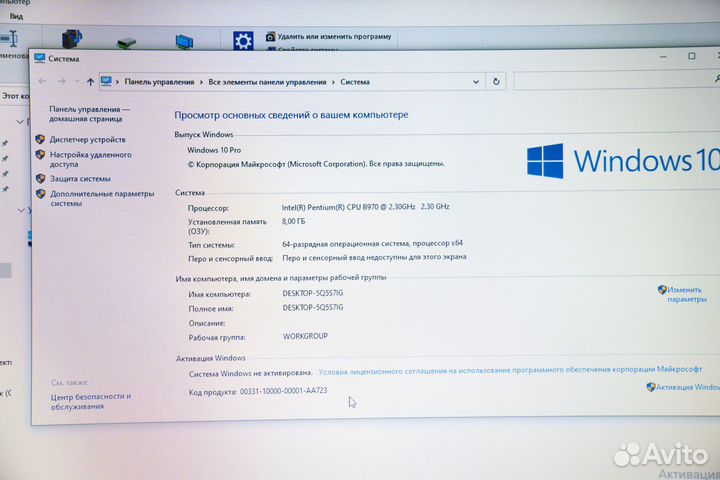Click shield icon beside 'Защита системы'

(40, 178)
